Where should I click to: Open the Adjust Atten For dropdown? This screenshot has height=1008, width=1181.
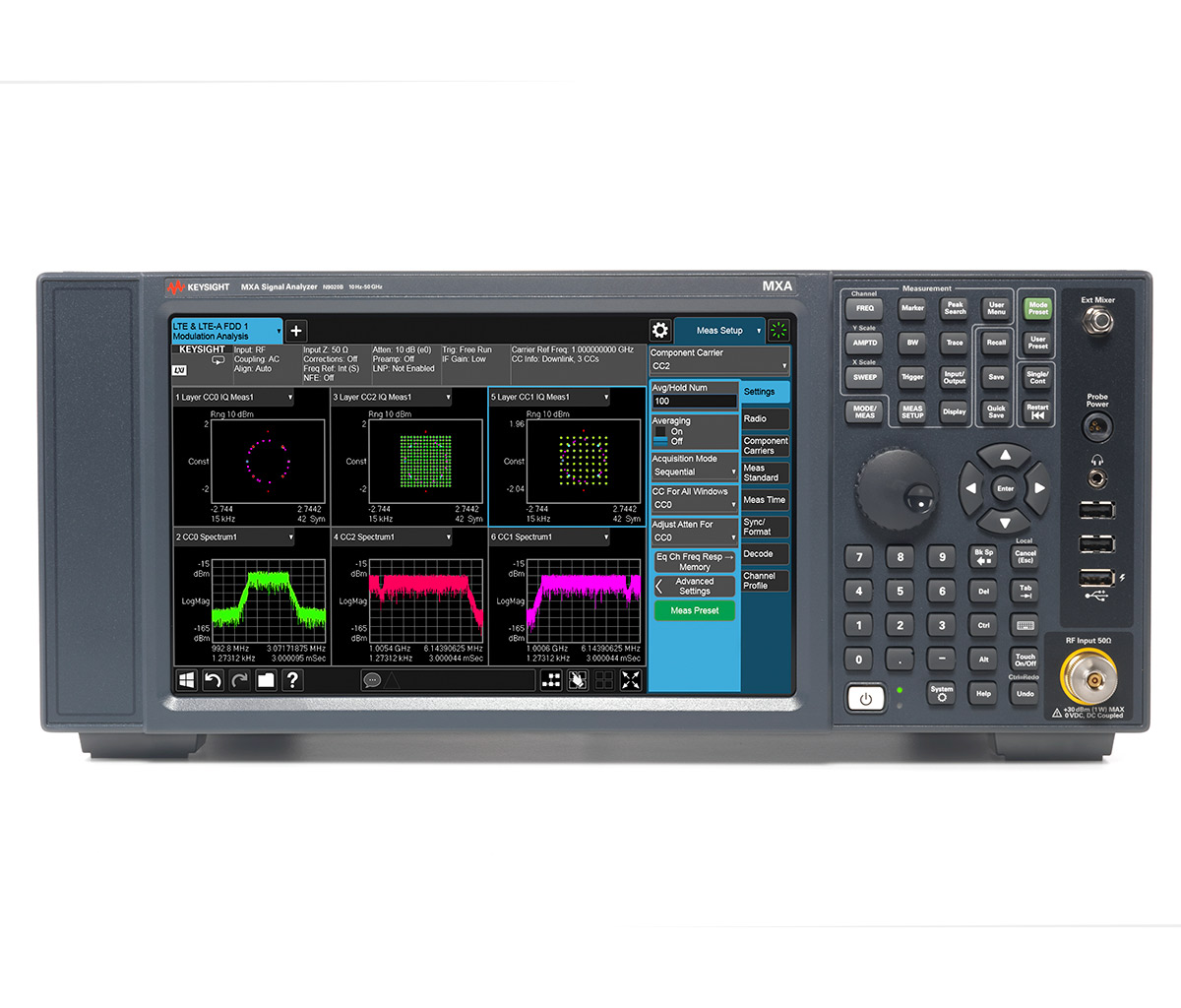[x=694, y=532]
